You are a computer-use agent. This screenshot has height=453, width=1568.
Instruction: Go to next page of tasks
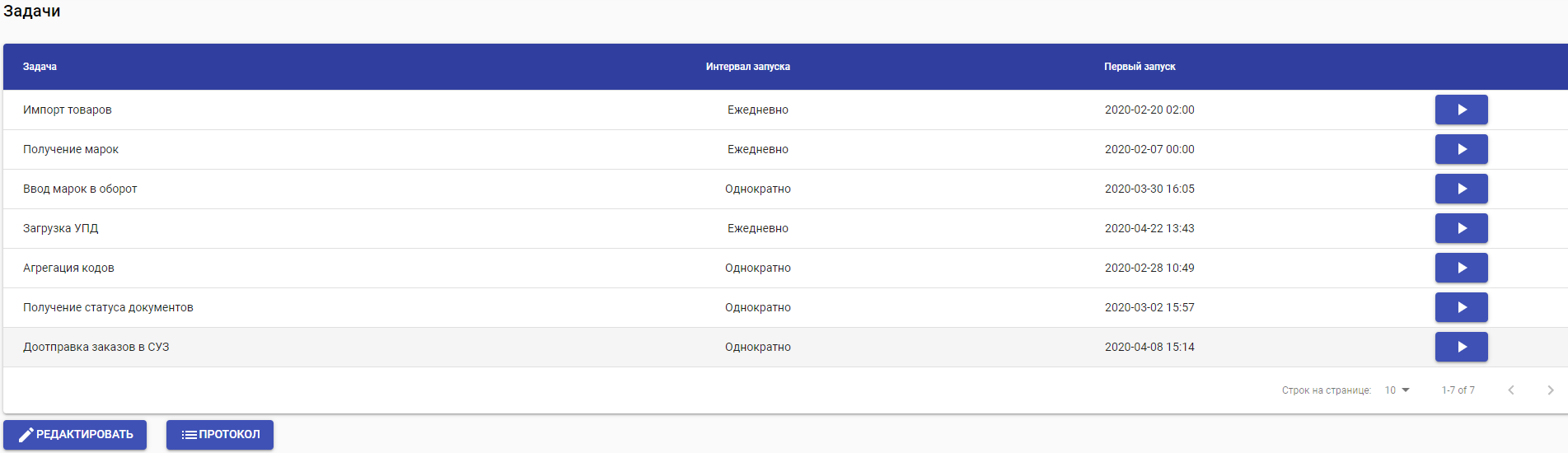(x=1550, y=390)
